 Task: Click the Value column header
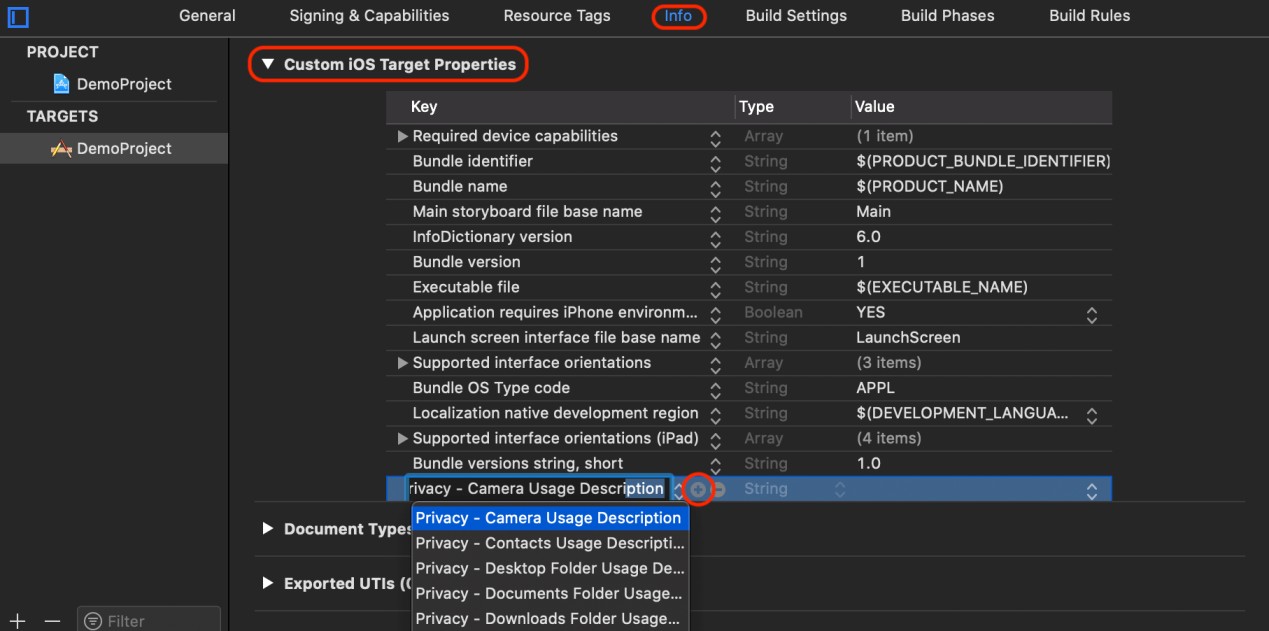pyautogui.click(x=875, y=107)
